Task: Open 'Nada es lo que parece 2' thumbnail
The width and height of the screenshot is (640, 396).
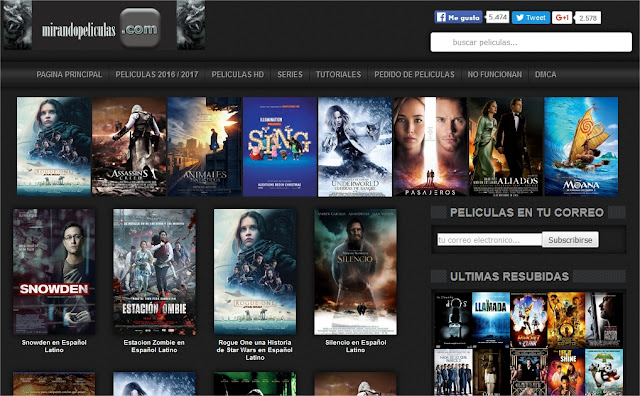Action: 453,372
